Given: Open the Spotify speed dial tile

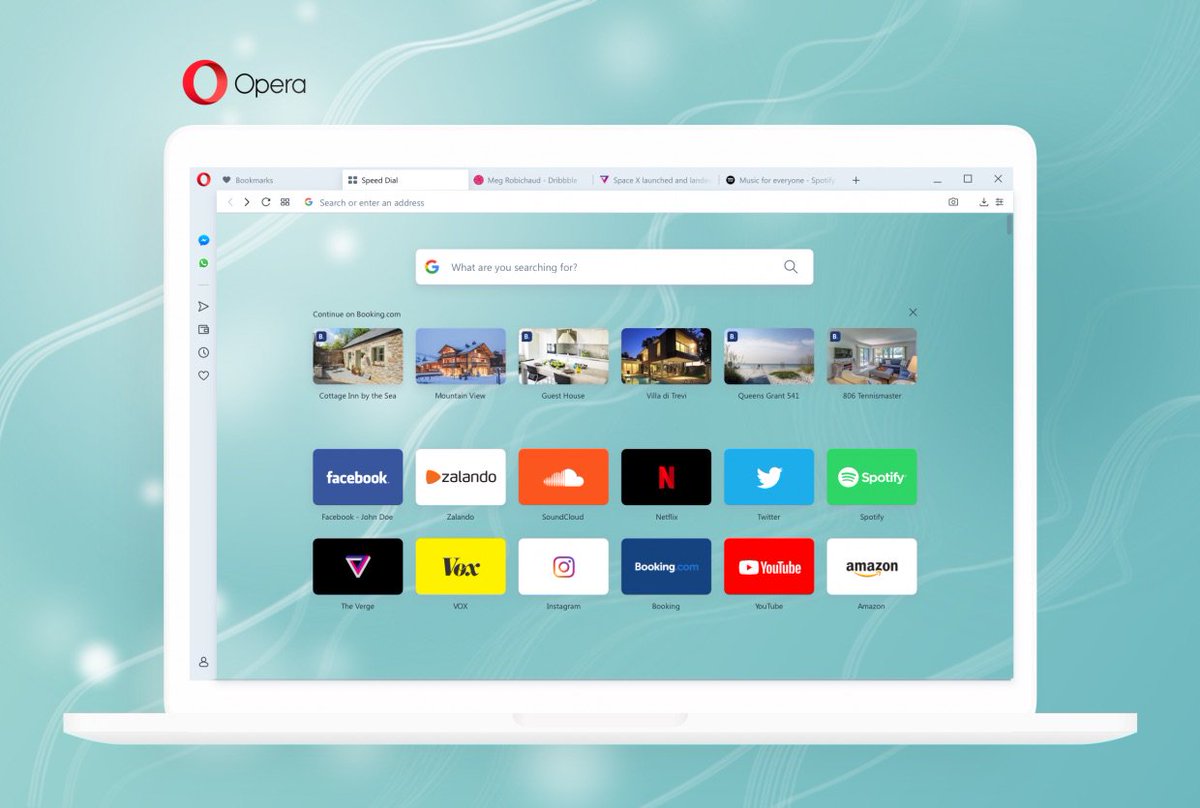Looking at the screenshot, I should point(872,477).
